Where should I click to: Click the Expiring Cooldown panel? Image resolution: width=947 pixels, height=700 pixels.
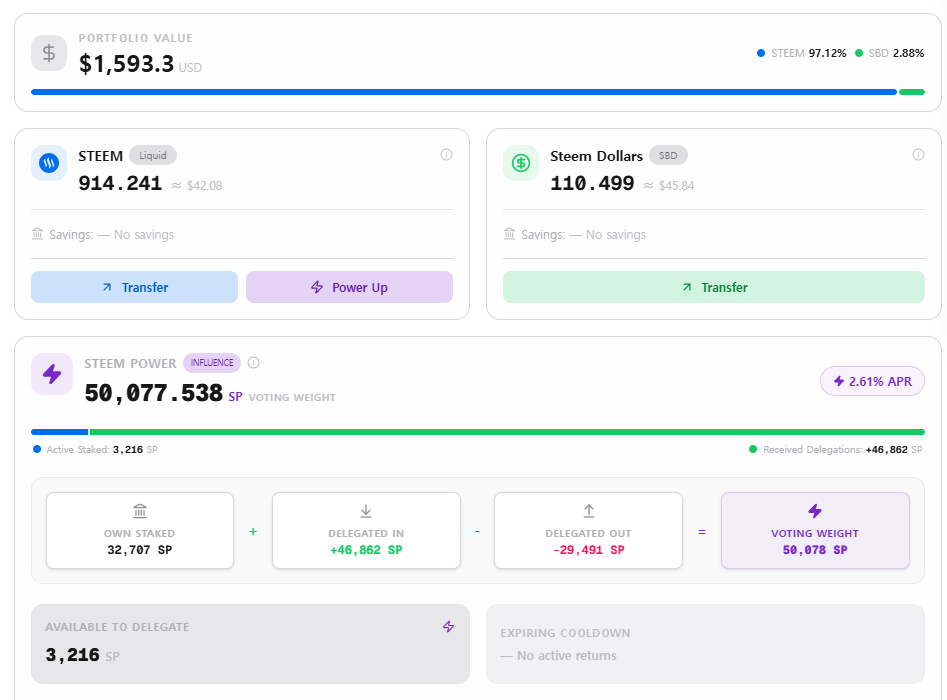(x=705, y=644)
